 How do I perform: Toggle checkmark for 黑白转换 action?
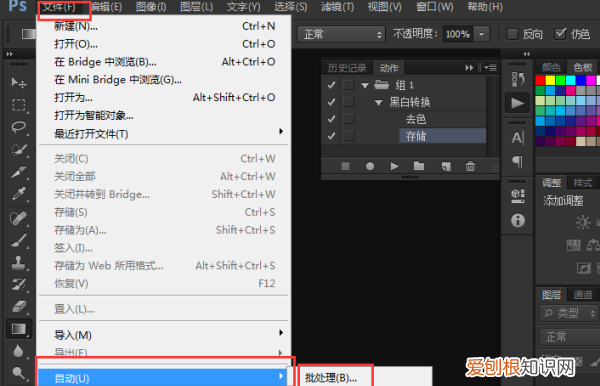pos(331,102)
